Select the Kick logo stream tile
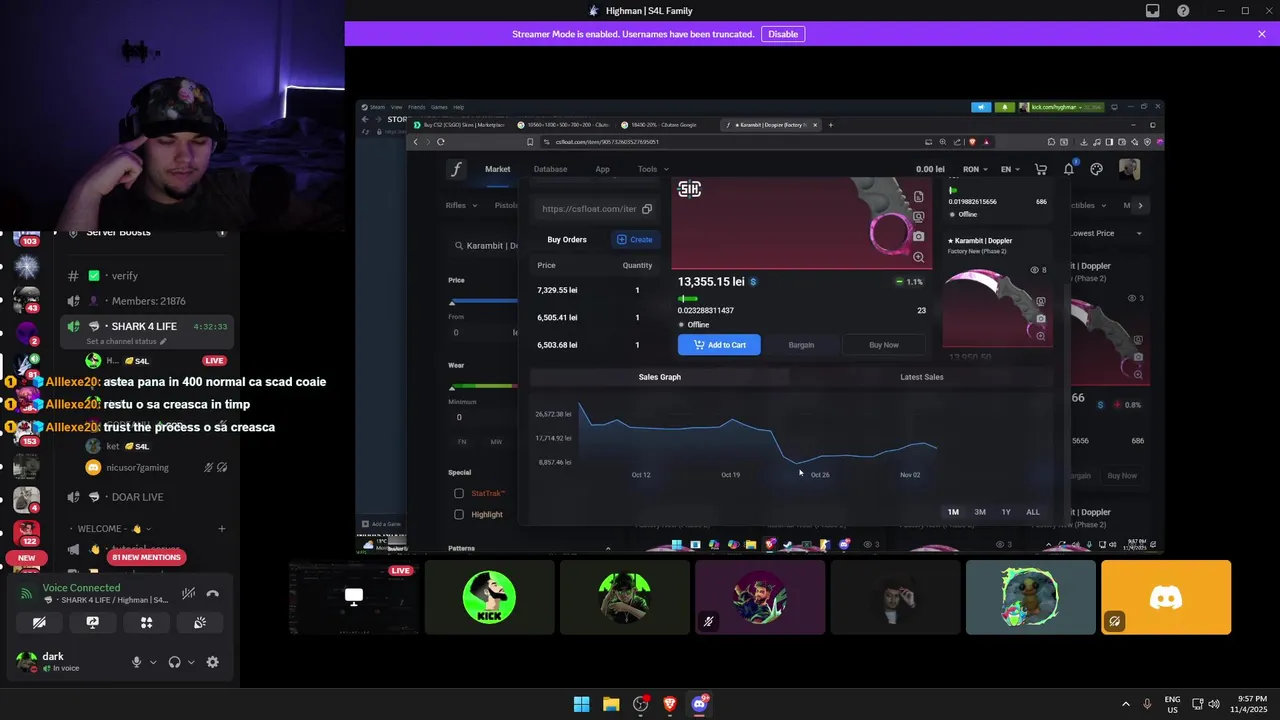 (489, 597)
